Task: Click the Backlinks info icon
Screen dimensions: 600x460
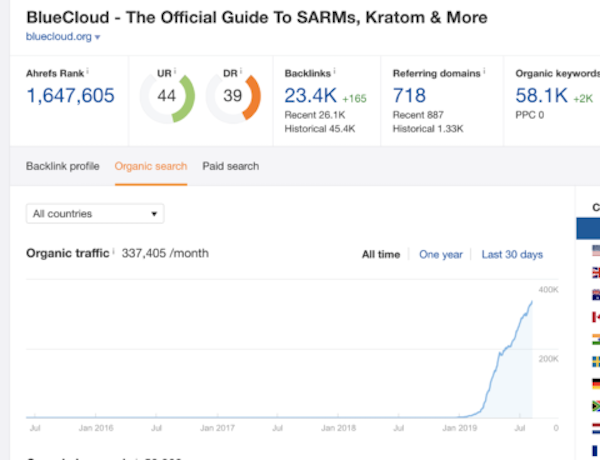Action: 334,70
